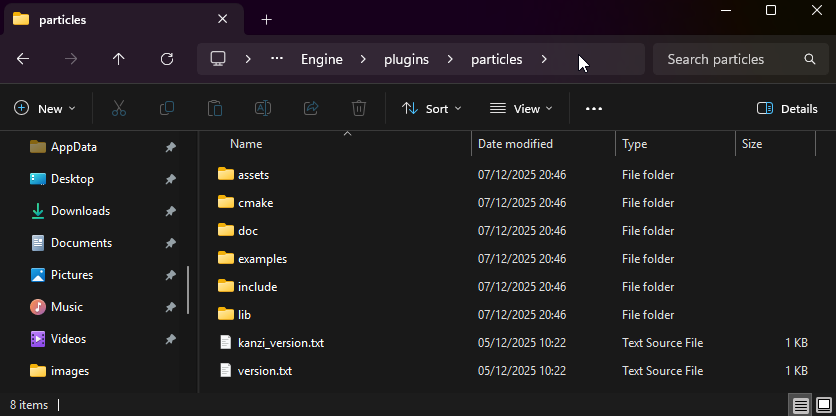The image size is (836, 416).
Task: Unpin AppData using its pin icon
Action: click(x=171, y=147)
